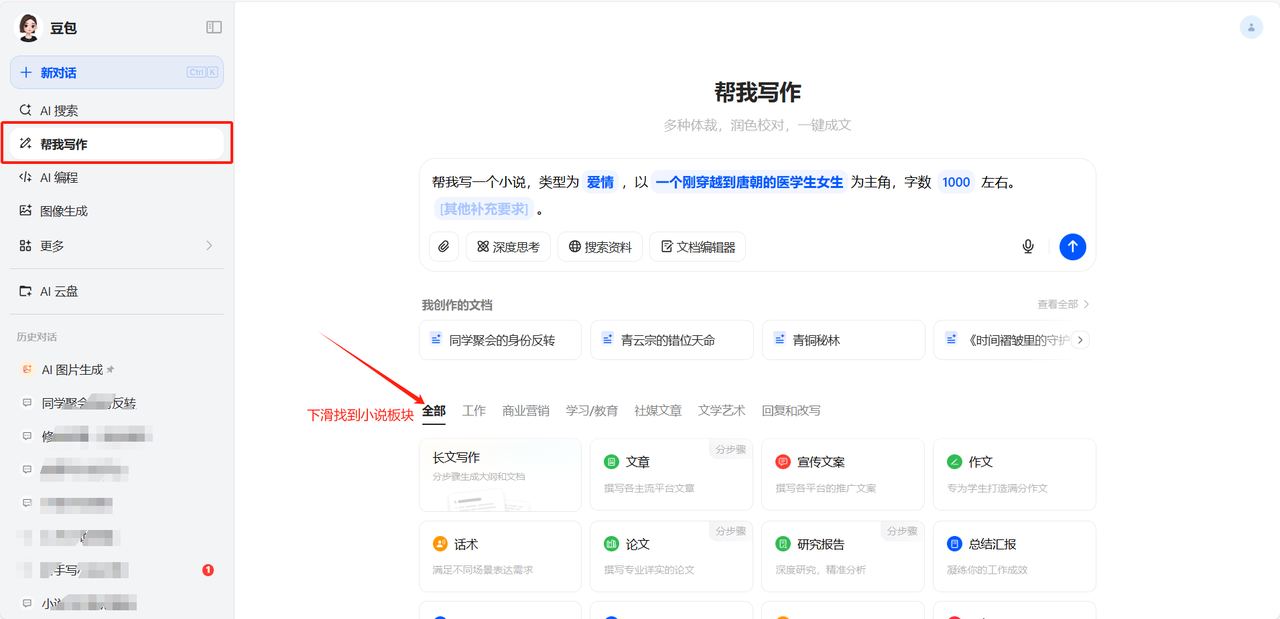Click the 同学聚会的身份反转 document file icon
The width and height of the screenshot is (1280, 619).
(x=436, y=340)
